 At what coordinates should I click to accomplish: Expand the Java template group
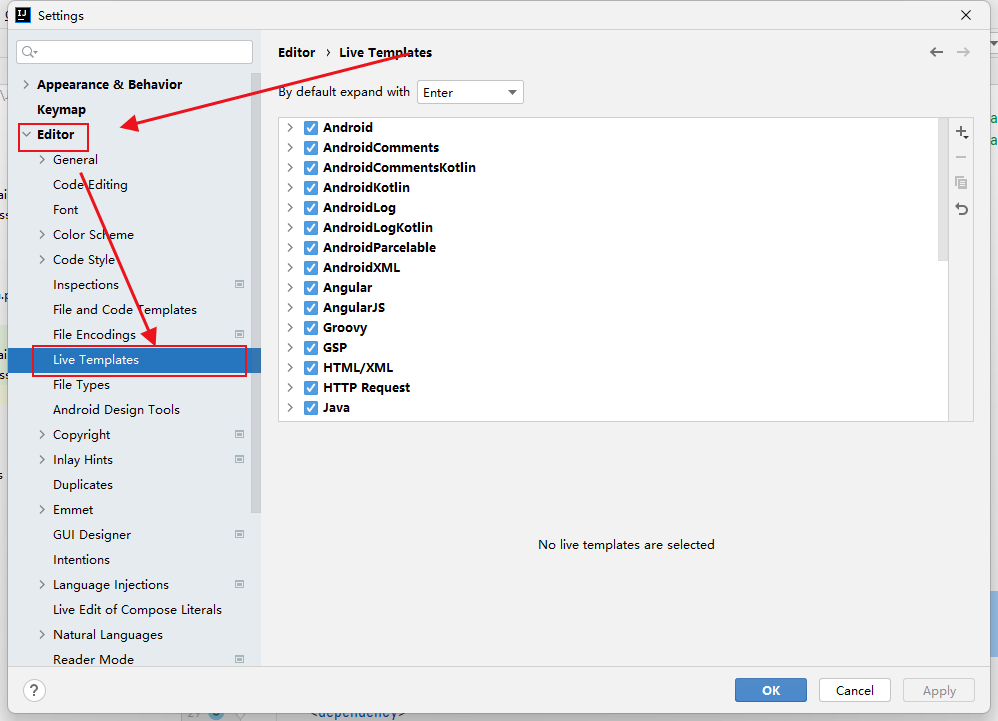(x=290, y=408)
